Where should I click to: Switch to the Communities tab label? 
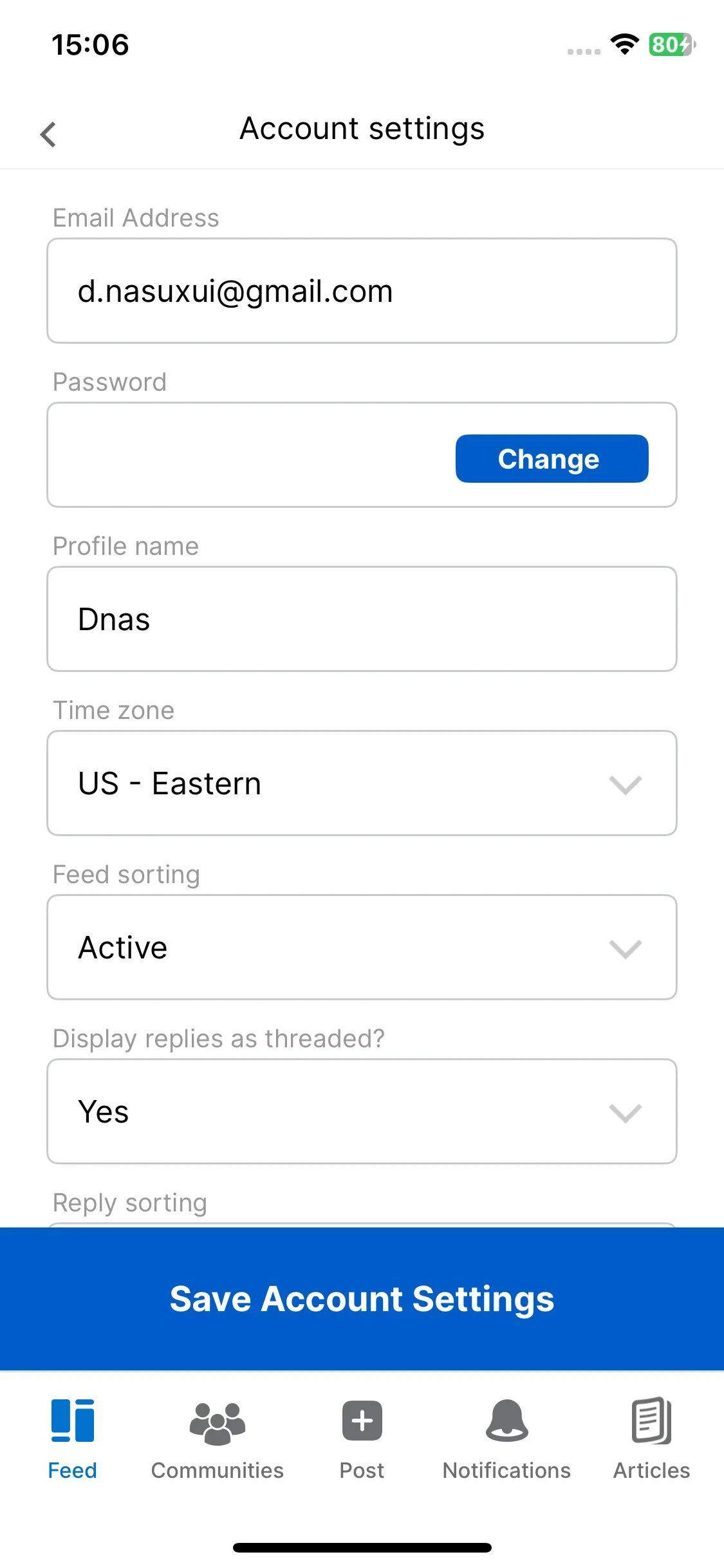click(218, 1470)
